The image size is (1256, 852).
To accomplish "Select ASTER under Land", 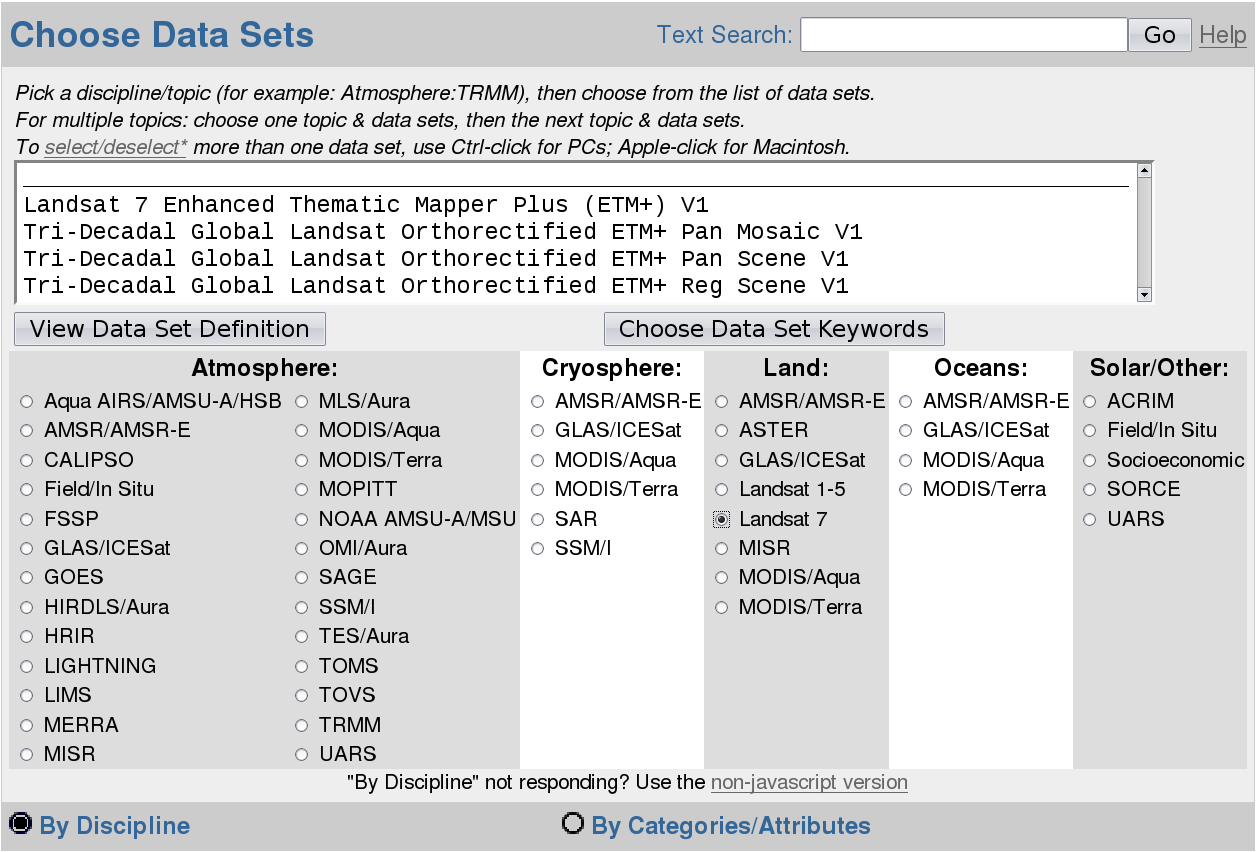I will 722,431.
